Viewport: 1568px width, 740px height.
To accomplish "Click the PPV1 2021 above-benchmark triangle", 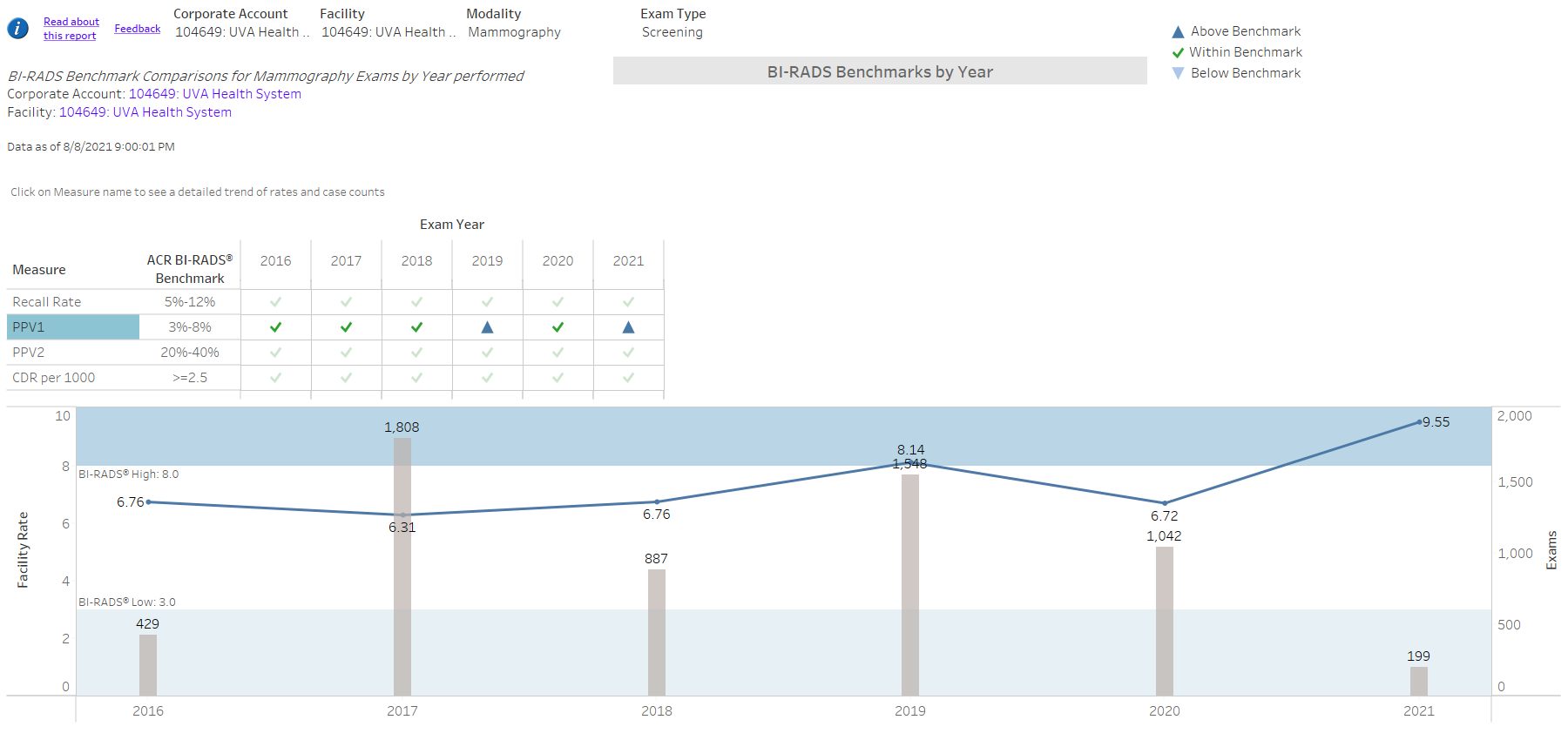I will [x=628, y=327].
